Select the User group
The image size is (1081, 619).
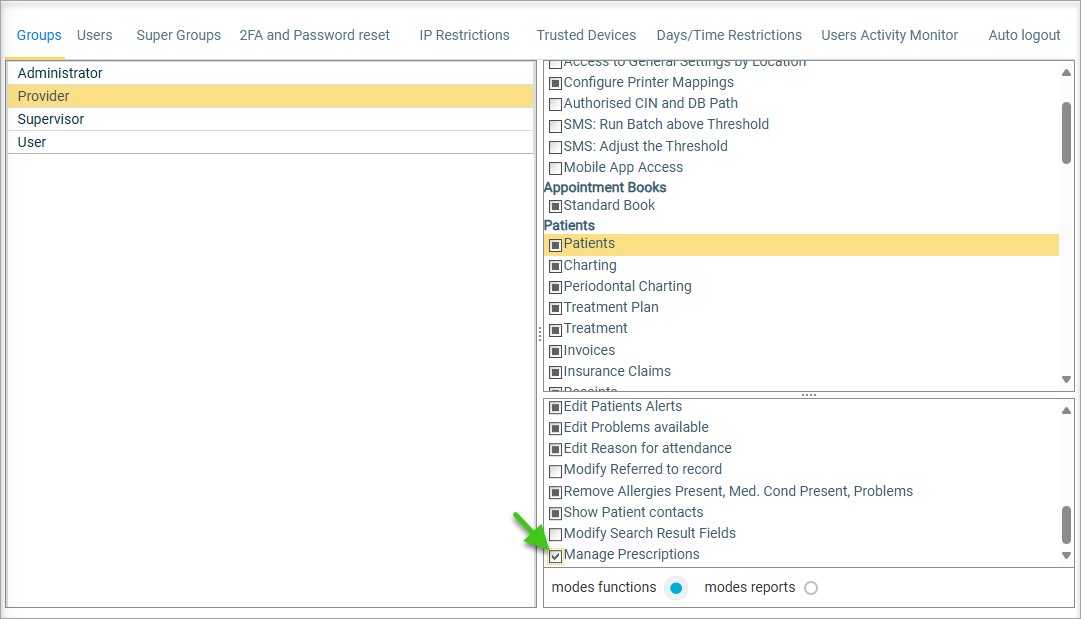coord(270,142)
